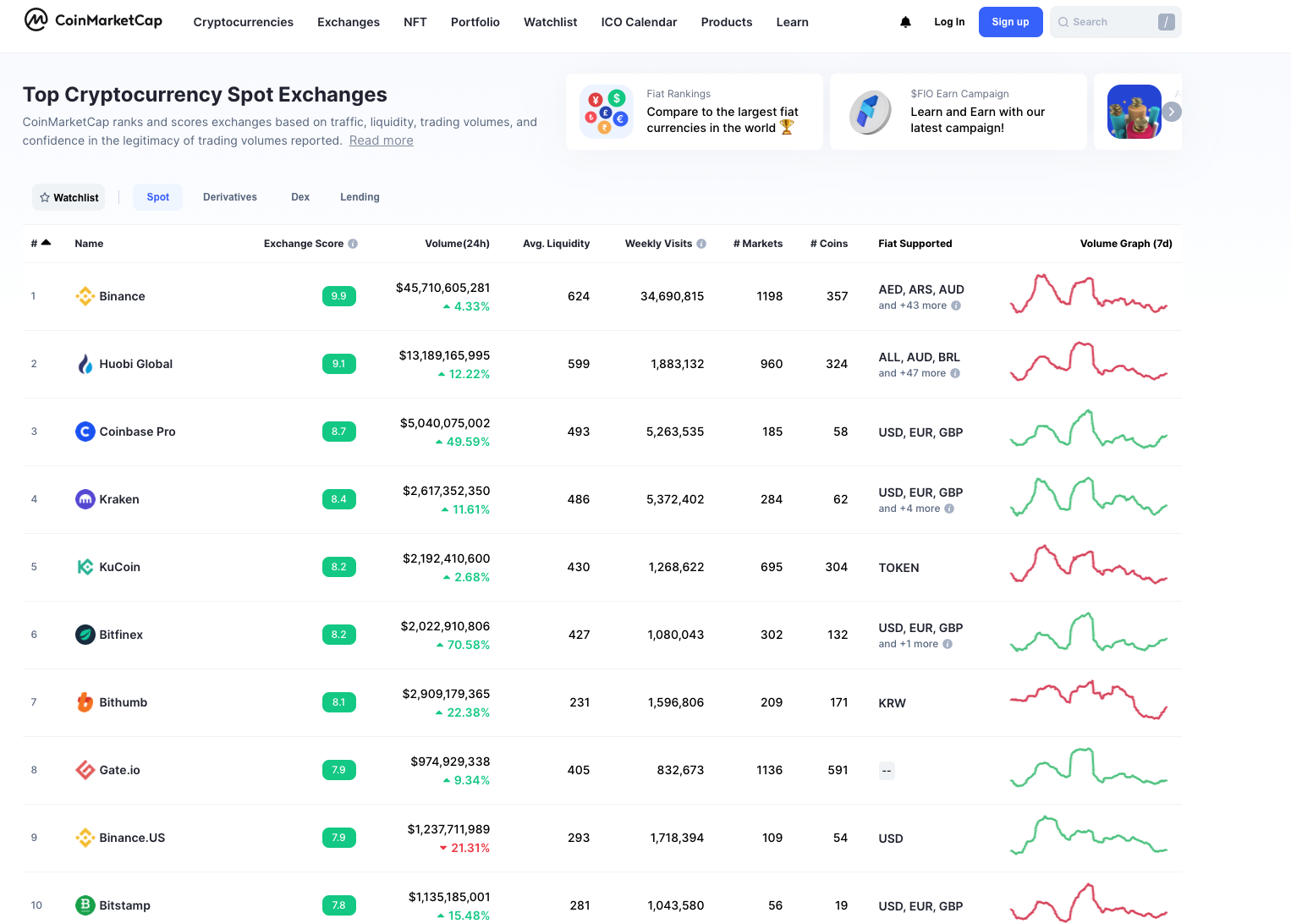Click the FIO Earn Campaign icon
This screenshot has height=924, width=1291.
[x=871, y=112]
